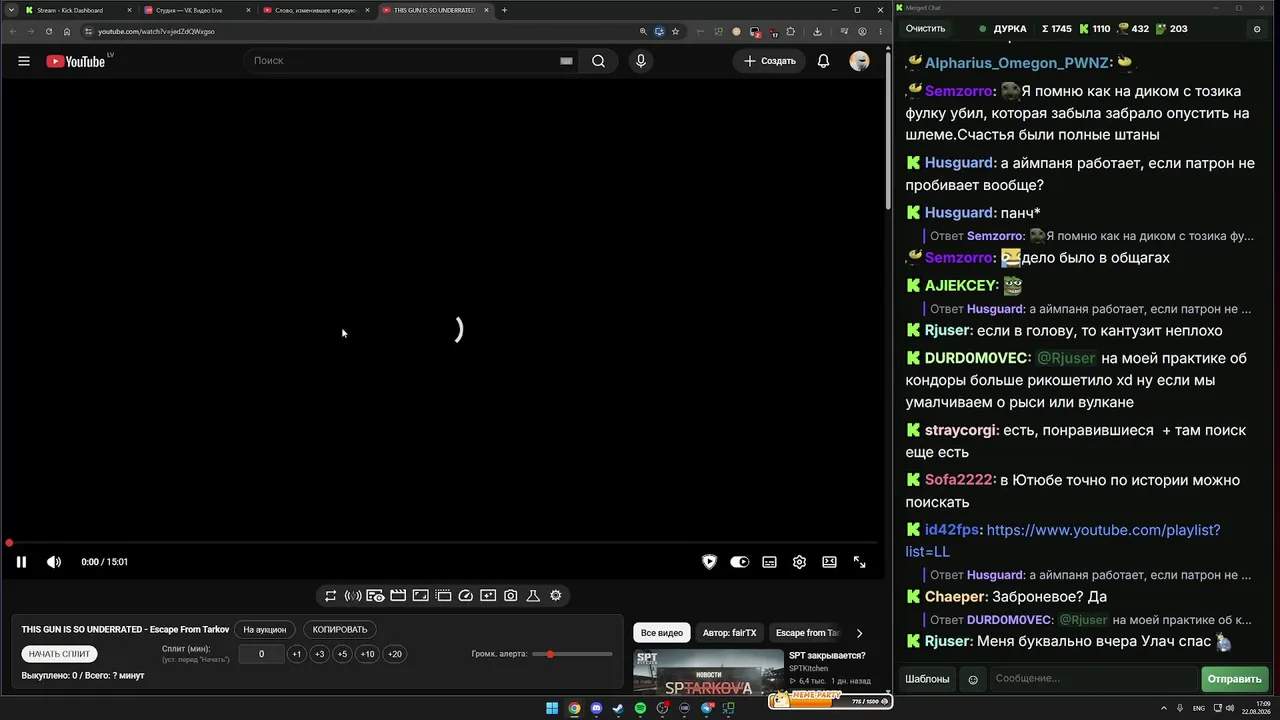1280x720 pixels.
Task: Start voice search with the microphone
Action: point(641,61)
